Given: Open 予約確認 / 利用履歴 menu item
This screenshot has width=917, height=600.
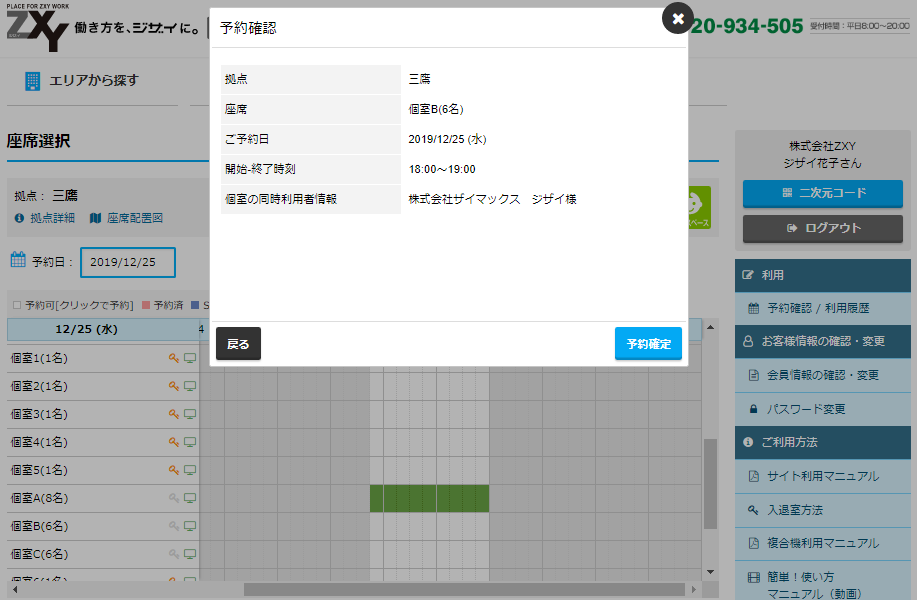Looking at the screenshot, I should pos(822,308).
